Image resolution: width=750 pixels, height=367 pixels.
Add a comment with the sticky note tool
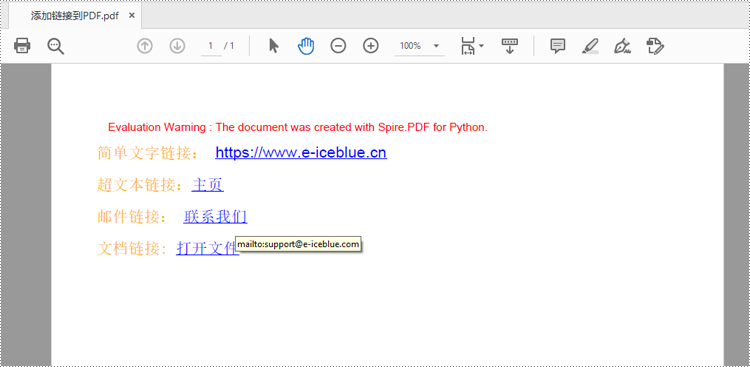coord(558,46)
